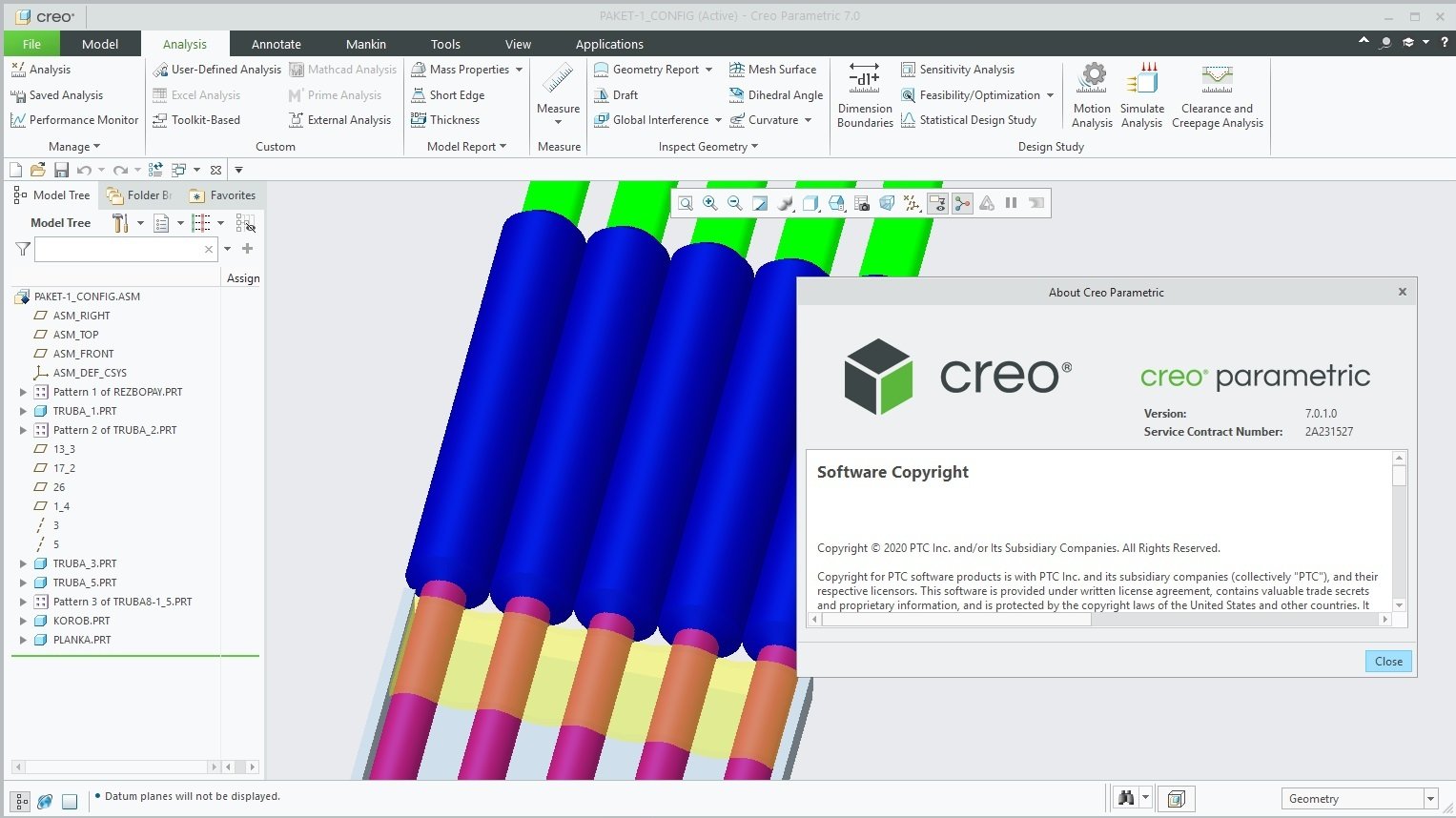Click the Repaint icon in graphics toolbar
This screenshot has height=818, width=1456.
pos(760,203)
